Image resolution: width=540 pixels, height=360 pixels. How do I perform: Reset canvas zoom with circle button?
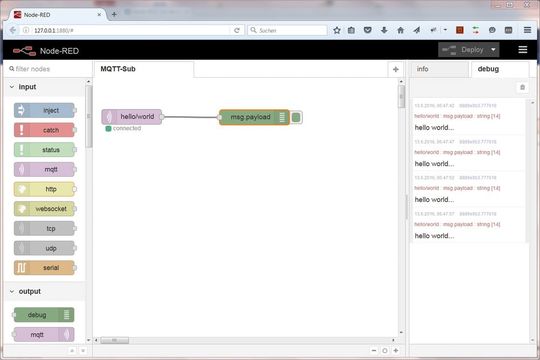pyautogui.click(x=385, y=350)
